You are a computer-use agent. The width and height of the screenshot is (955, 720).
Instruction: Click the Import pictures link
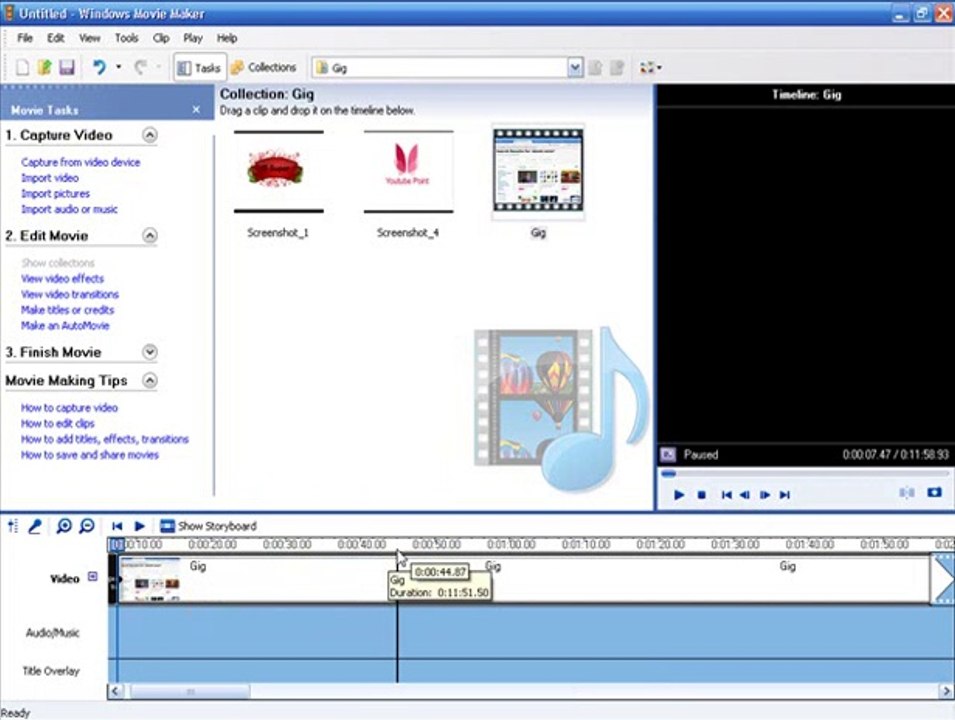pyautogui.click(x=55, y=194)
